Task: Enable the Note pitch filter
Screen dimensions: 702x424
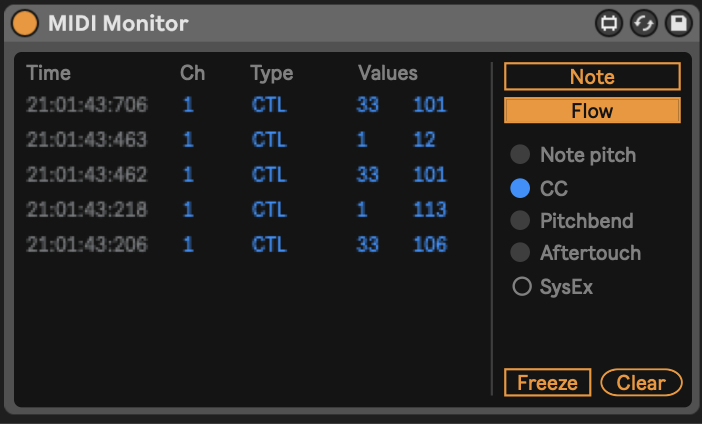Action: point(520,155)
